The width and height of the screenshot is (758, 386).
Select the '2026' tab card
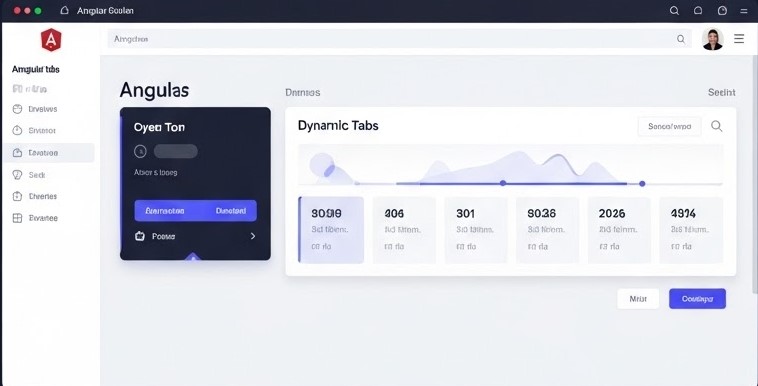tap(619, 230)
